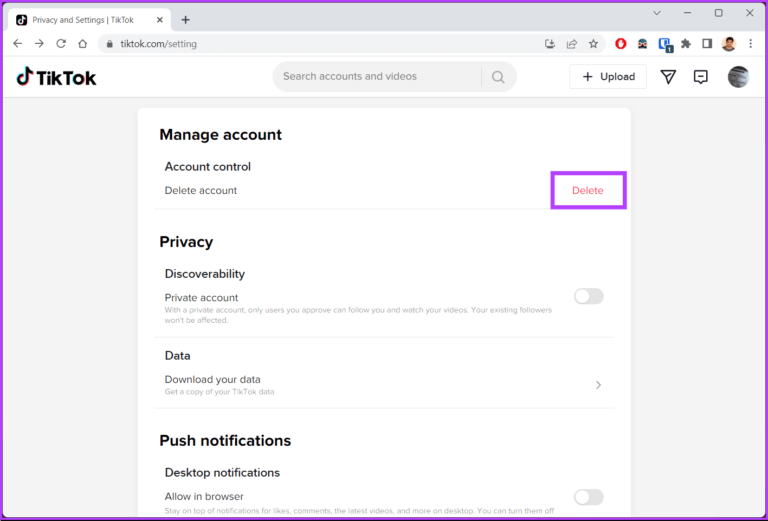Open the spy-face extension icon
The image size is (768, 521).
(643, 44)
